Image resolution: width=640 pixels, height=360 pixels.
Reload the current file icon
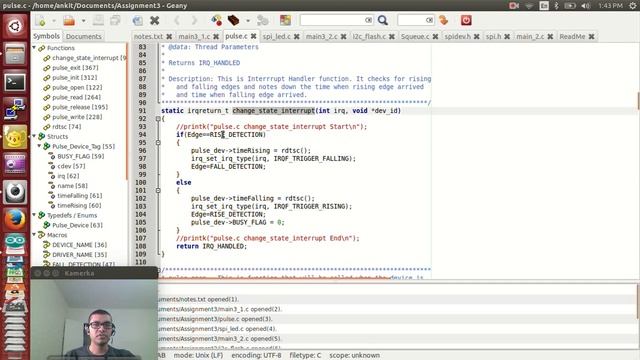click(x=138, y=20)
